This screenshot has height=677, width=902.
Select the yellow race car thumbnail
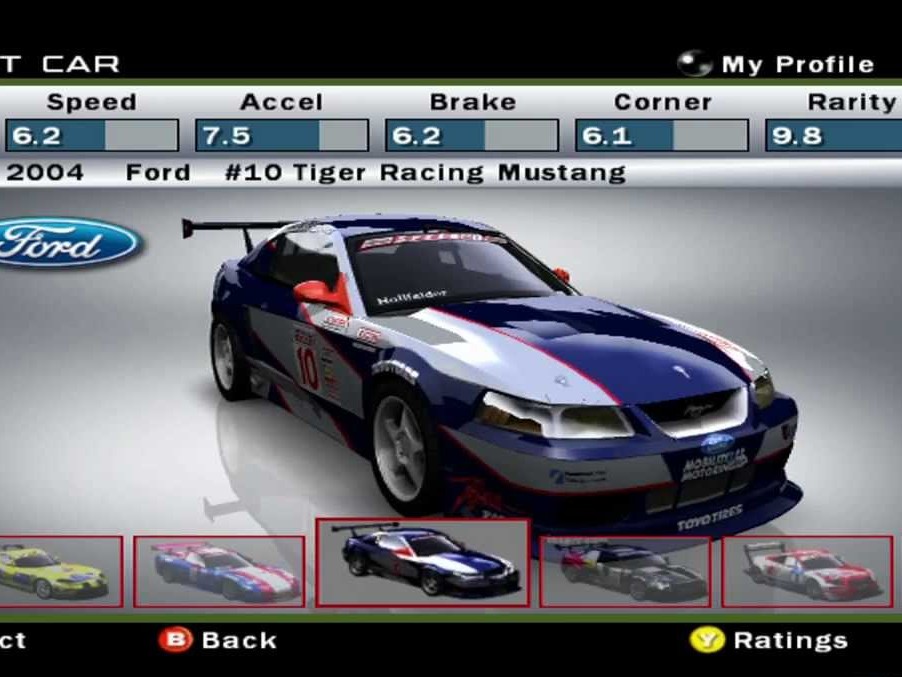click(60, 571)
